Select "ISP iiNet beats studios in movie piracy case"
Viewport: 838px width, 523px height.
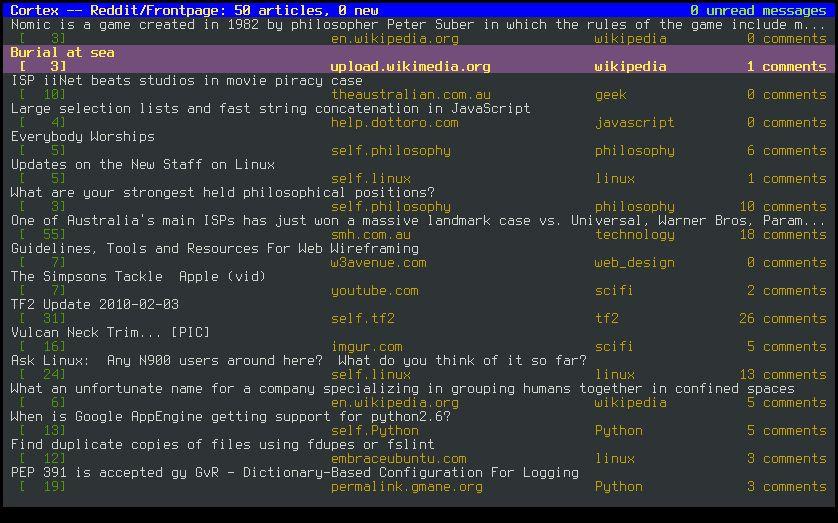coord(187,81)
